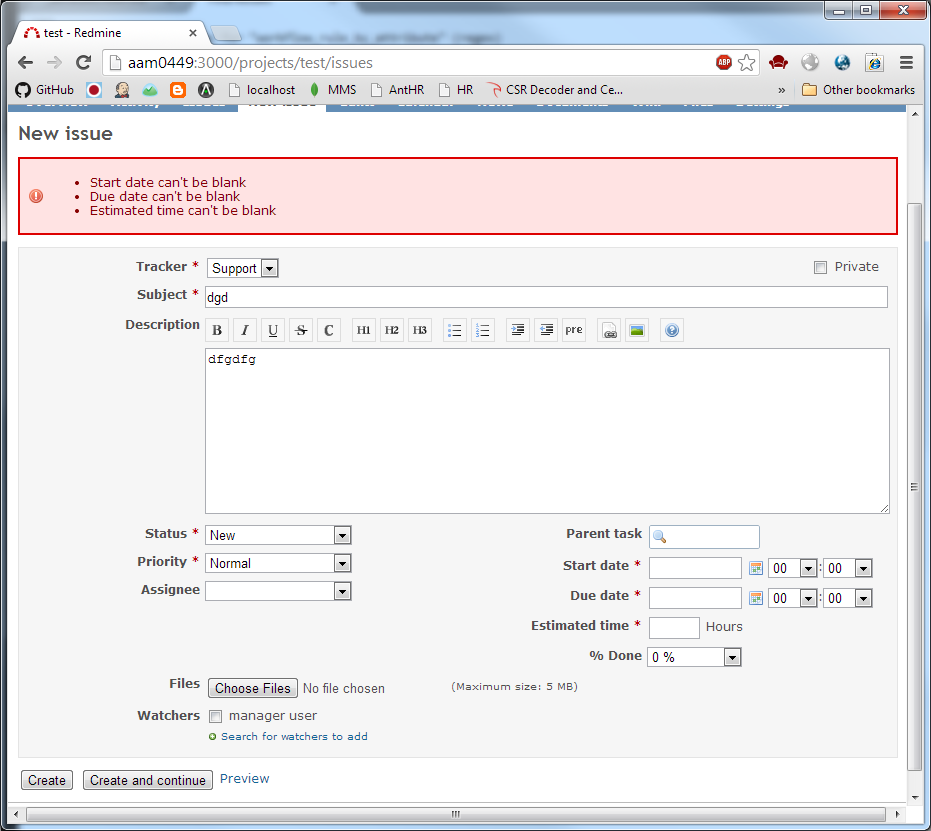
Task: Click the Create and continue button
Action: [148, 780]
